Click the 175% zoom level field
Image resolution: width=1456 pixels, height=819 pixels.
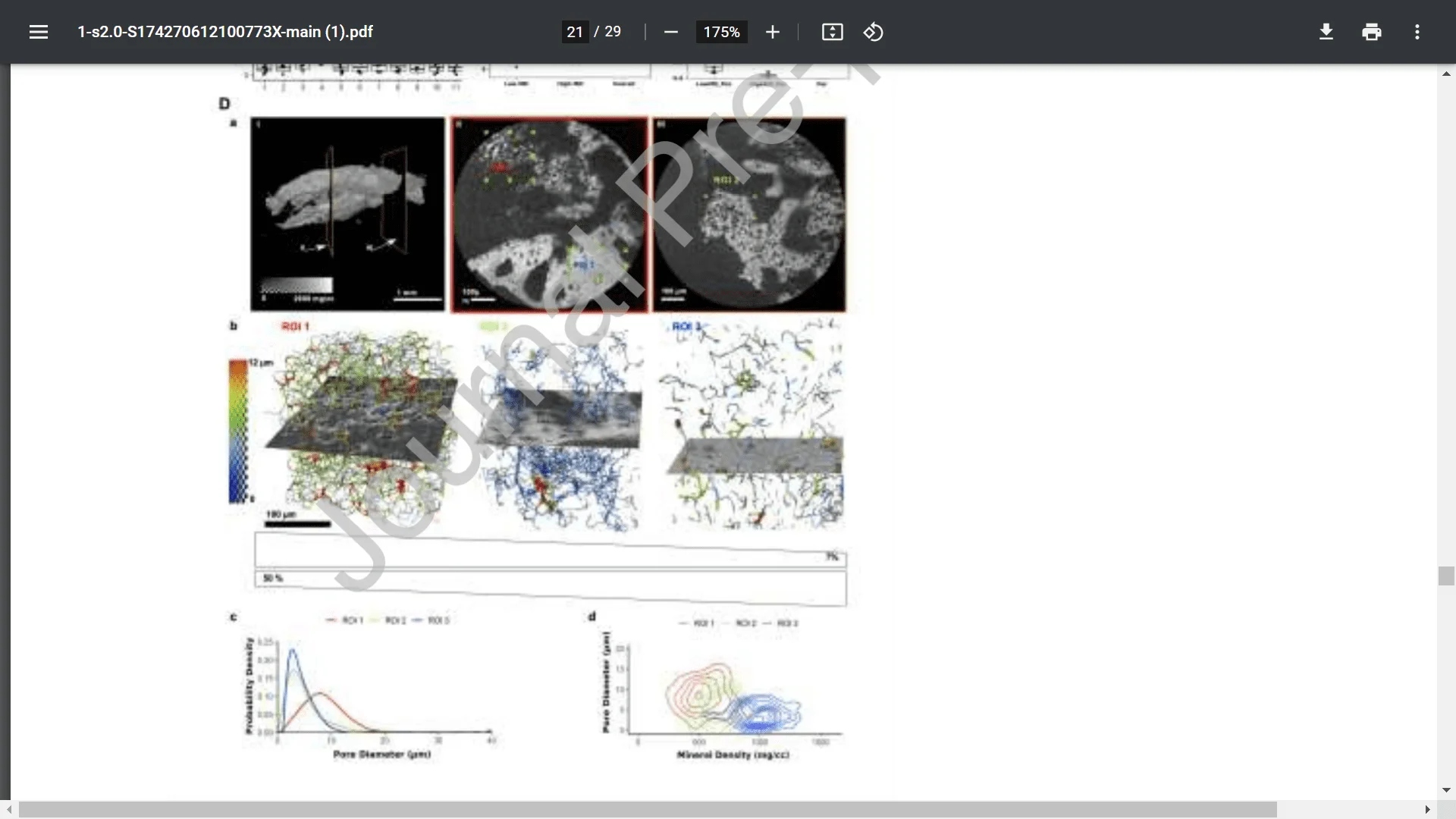coord(721,32)
